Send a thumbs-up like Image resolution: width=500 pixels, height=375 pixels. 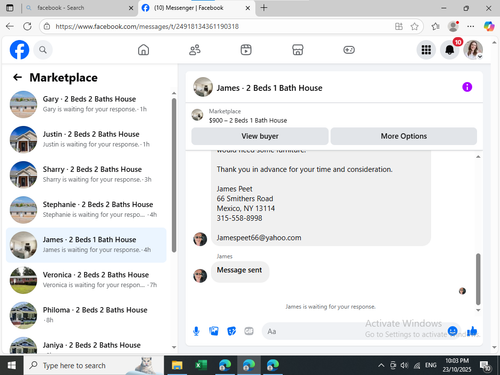[x=472, y=331]
